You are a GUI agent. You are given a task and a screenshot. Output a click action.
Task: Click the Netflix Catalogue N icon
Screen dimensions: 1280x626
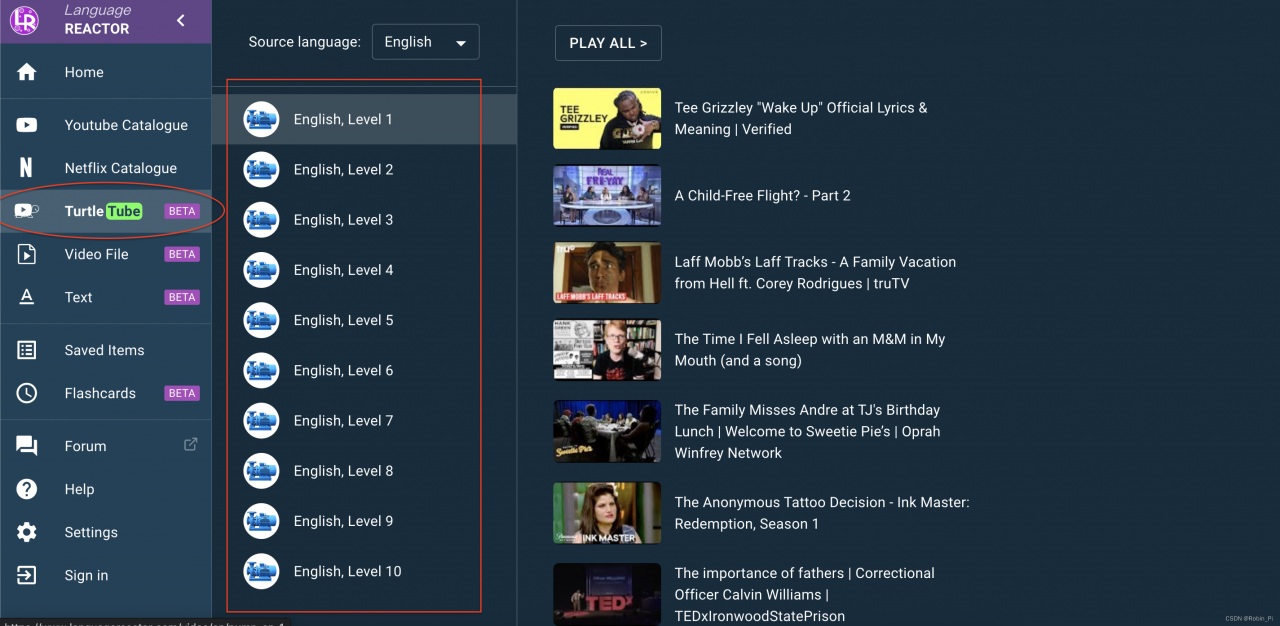coord(27,168)
